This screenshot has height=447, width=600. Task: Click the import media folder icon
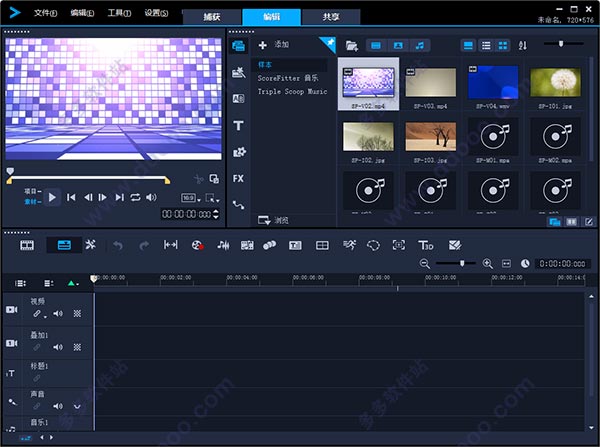[x=351, y=45]
